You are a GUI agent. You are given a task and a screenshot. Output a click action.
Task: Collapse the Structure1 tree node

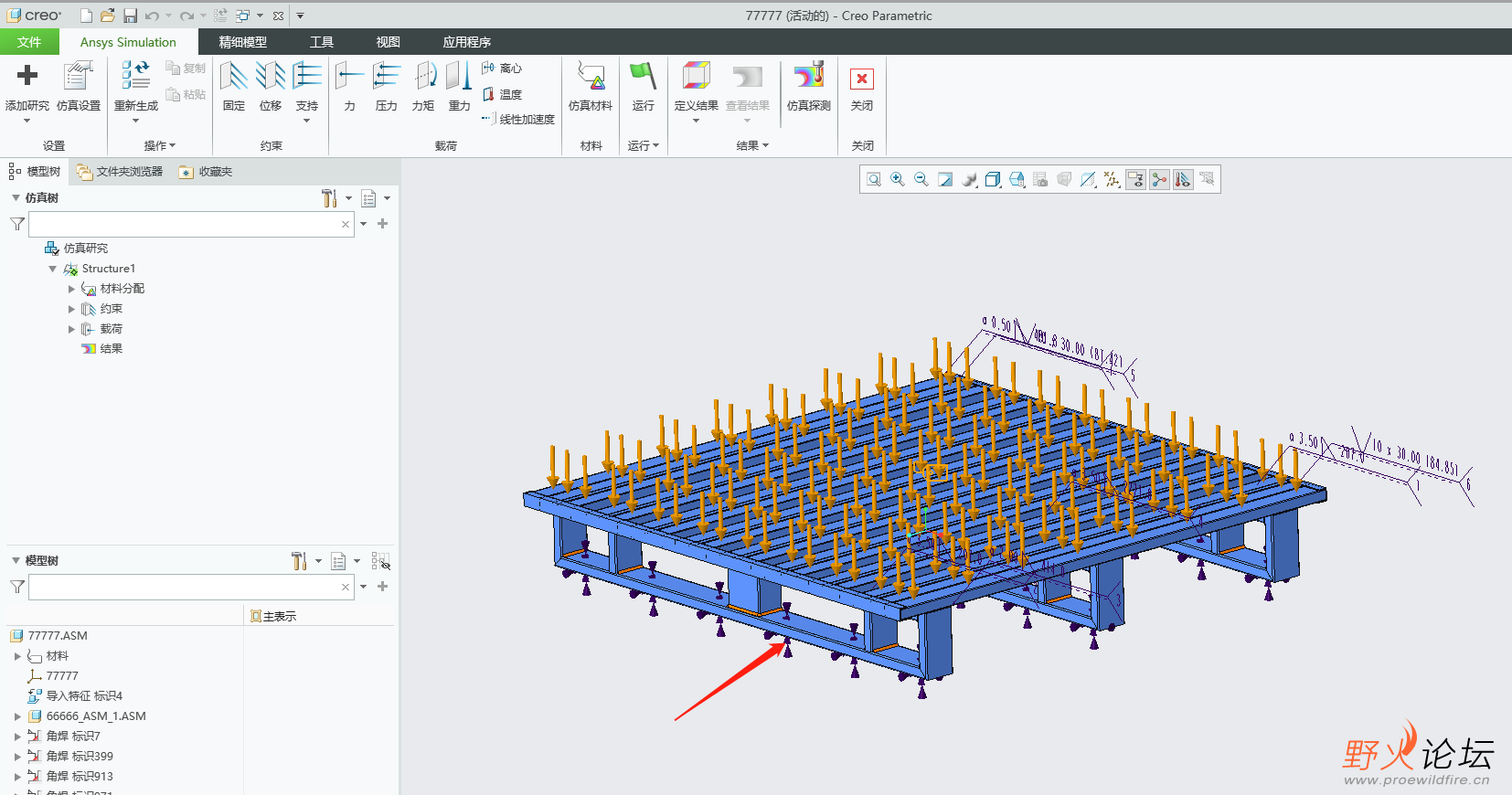pyautogui.click(x=53, y=269)
